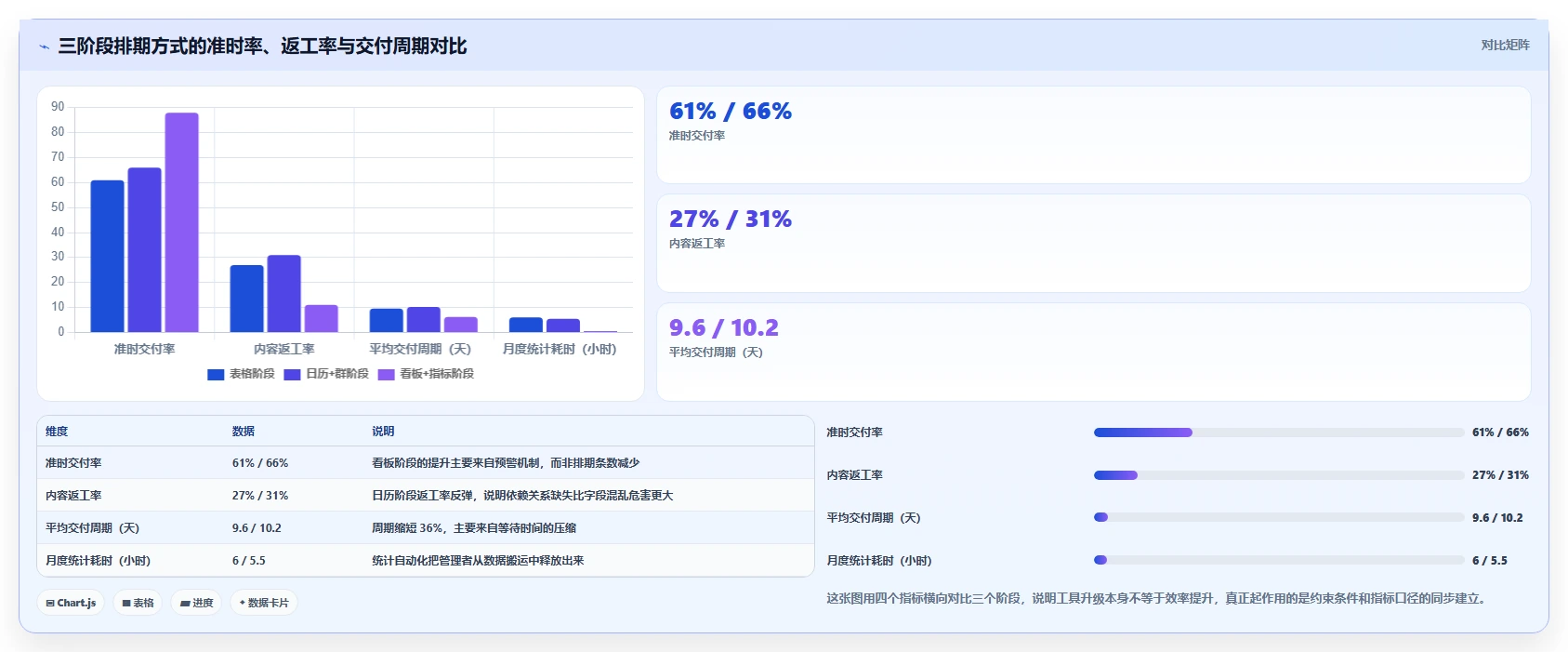Click the 看板+指标阶段 bar for 内容返工率
This screenshot has height=652, width=1568.
[321, 318]
